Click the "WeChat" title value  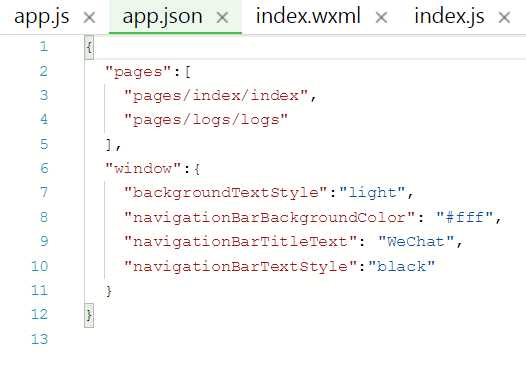point(416,242)
